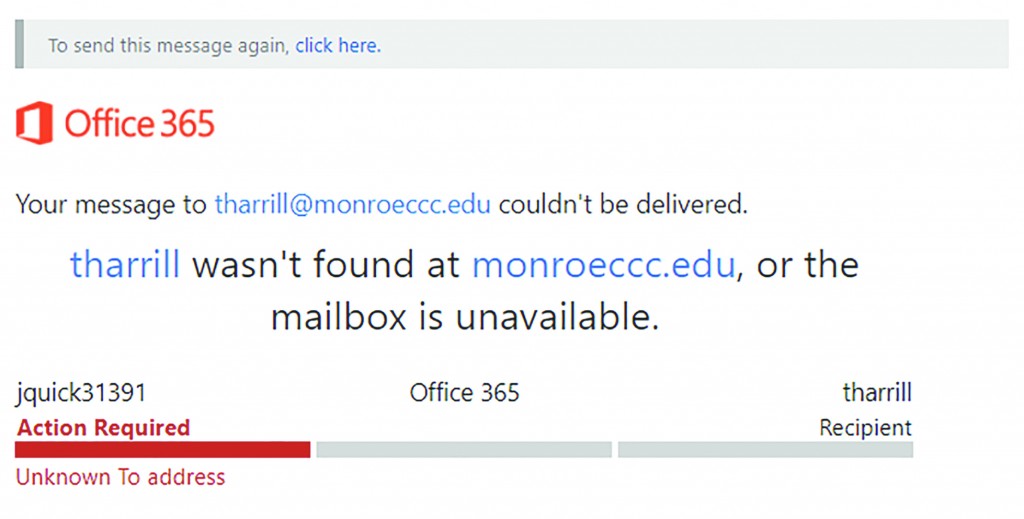Click the 'Office 365' label above status bar
The width and height of the screenshot is (1024, 519).
tap(464, 392)
